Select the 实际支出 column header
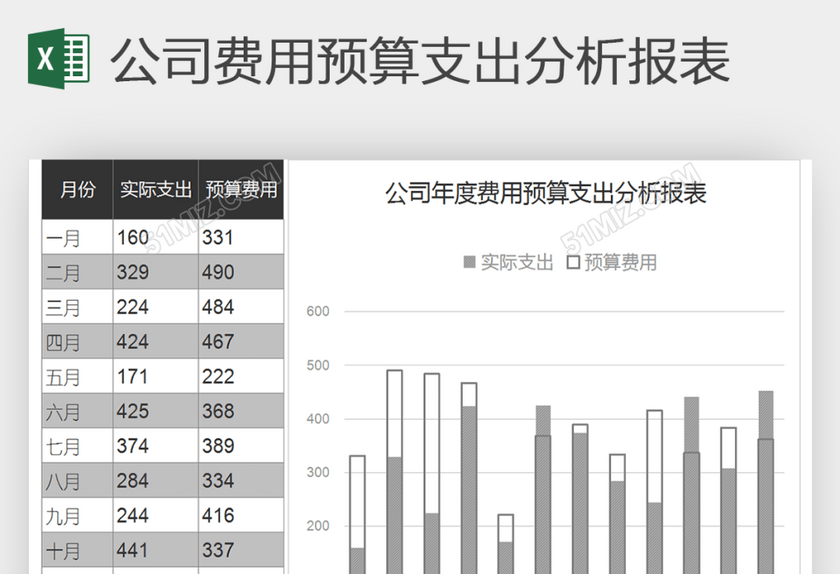This screenshot has width=840, height=574. [156, 190]
